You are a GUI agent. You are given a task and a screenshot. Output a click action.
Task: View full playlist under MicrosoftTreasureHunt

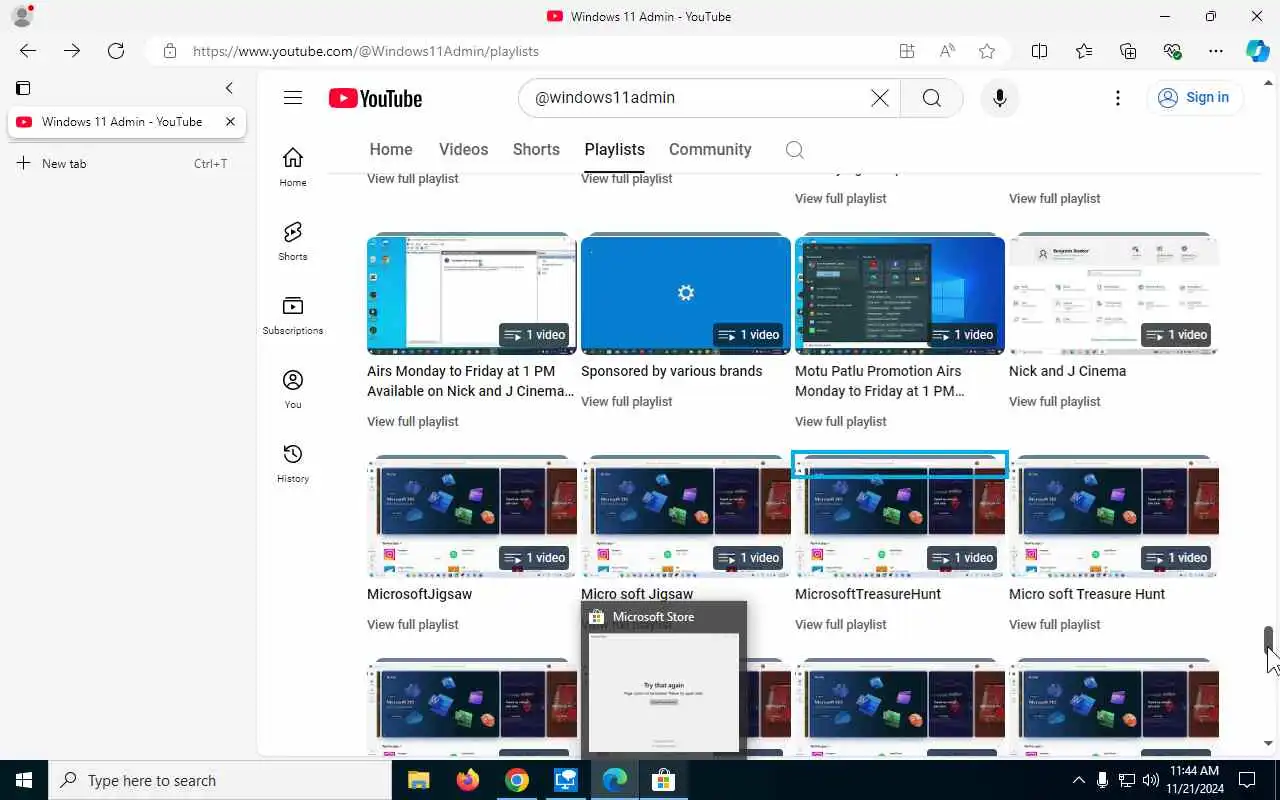point(841,625)
